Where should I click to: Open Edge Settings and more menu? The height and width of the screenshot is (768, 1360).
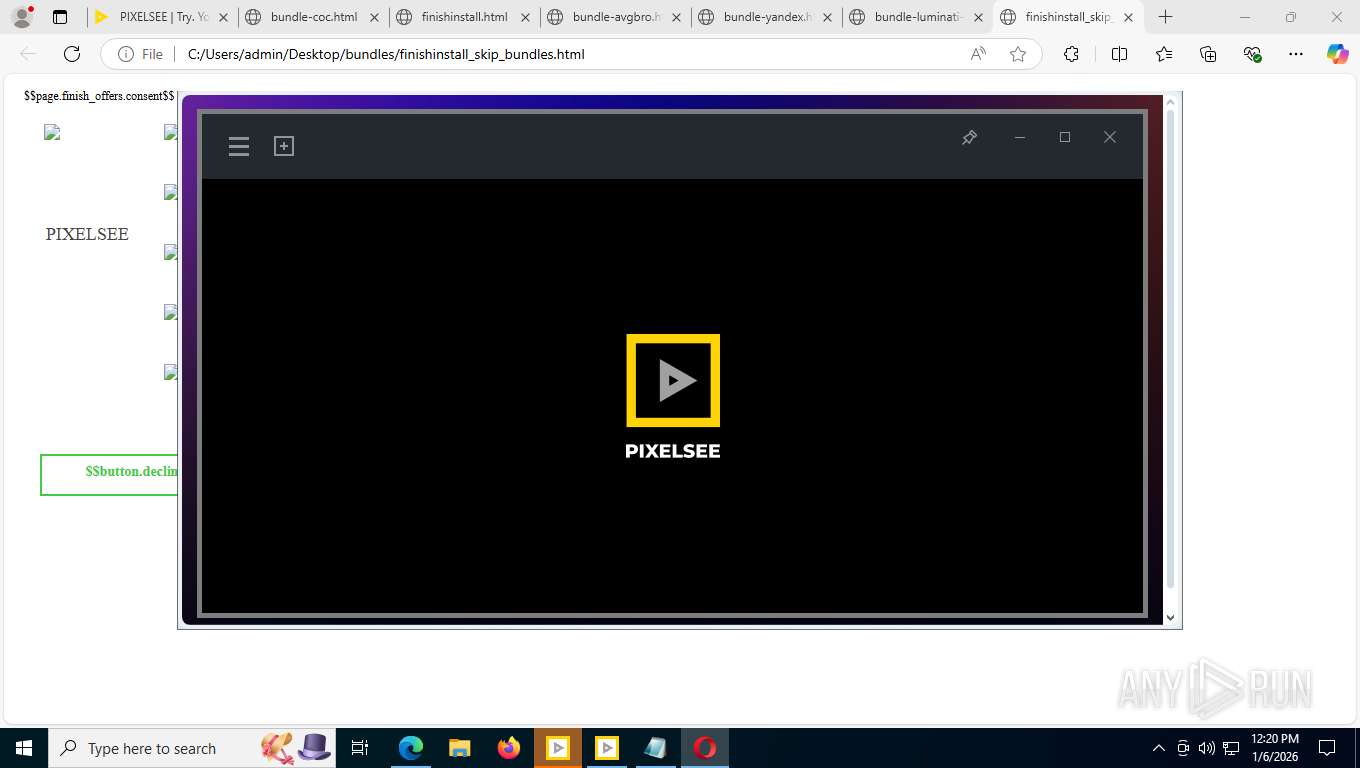[1296, 54]
